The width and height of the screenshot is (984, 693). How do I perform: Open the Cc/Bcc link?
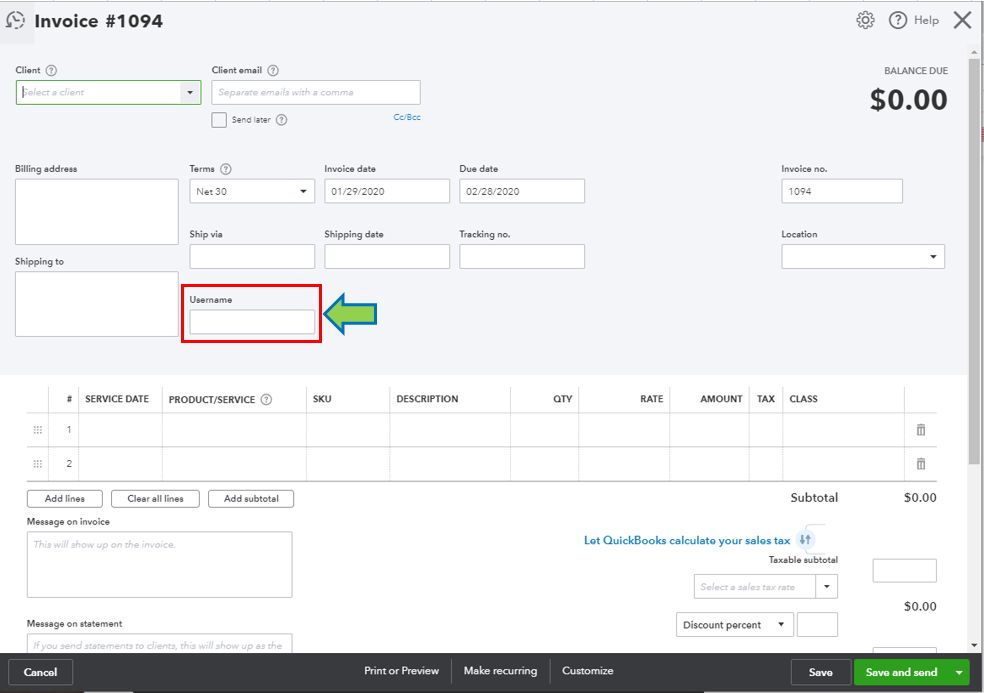tap(407, 117)
